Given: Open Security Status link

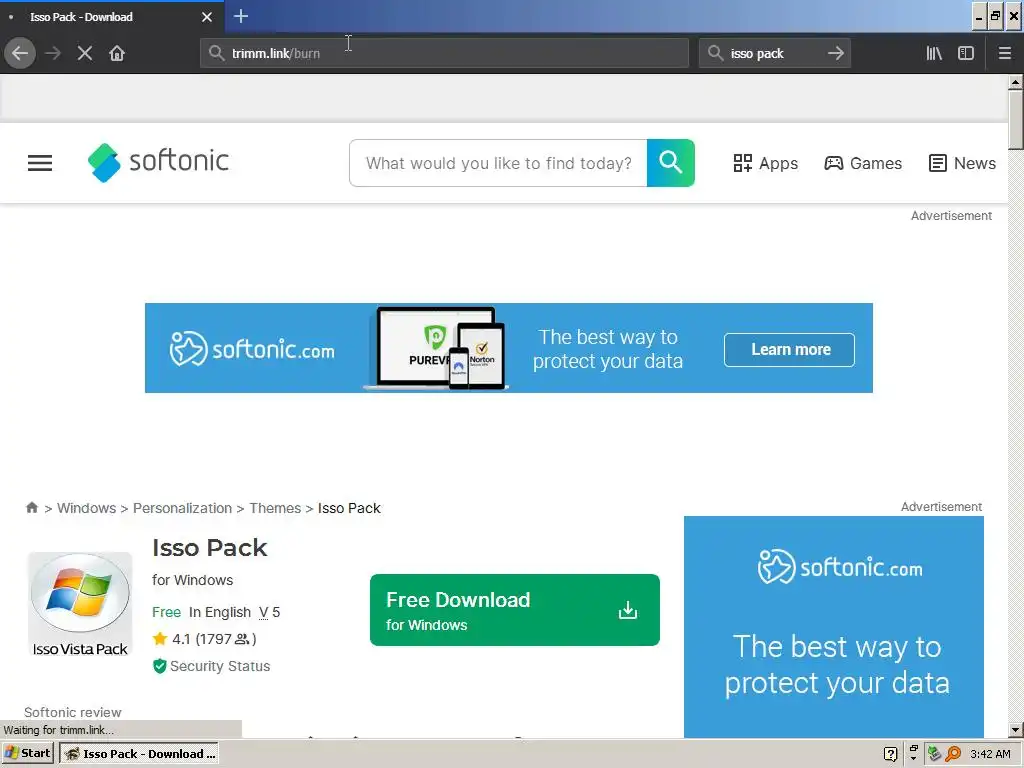Looking at the screenshot, I should click(x=220, y=666).
